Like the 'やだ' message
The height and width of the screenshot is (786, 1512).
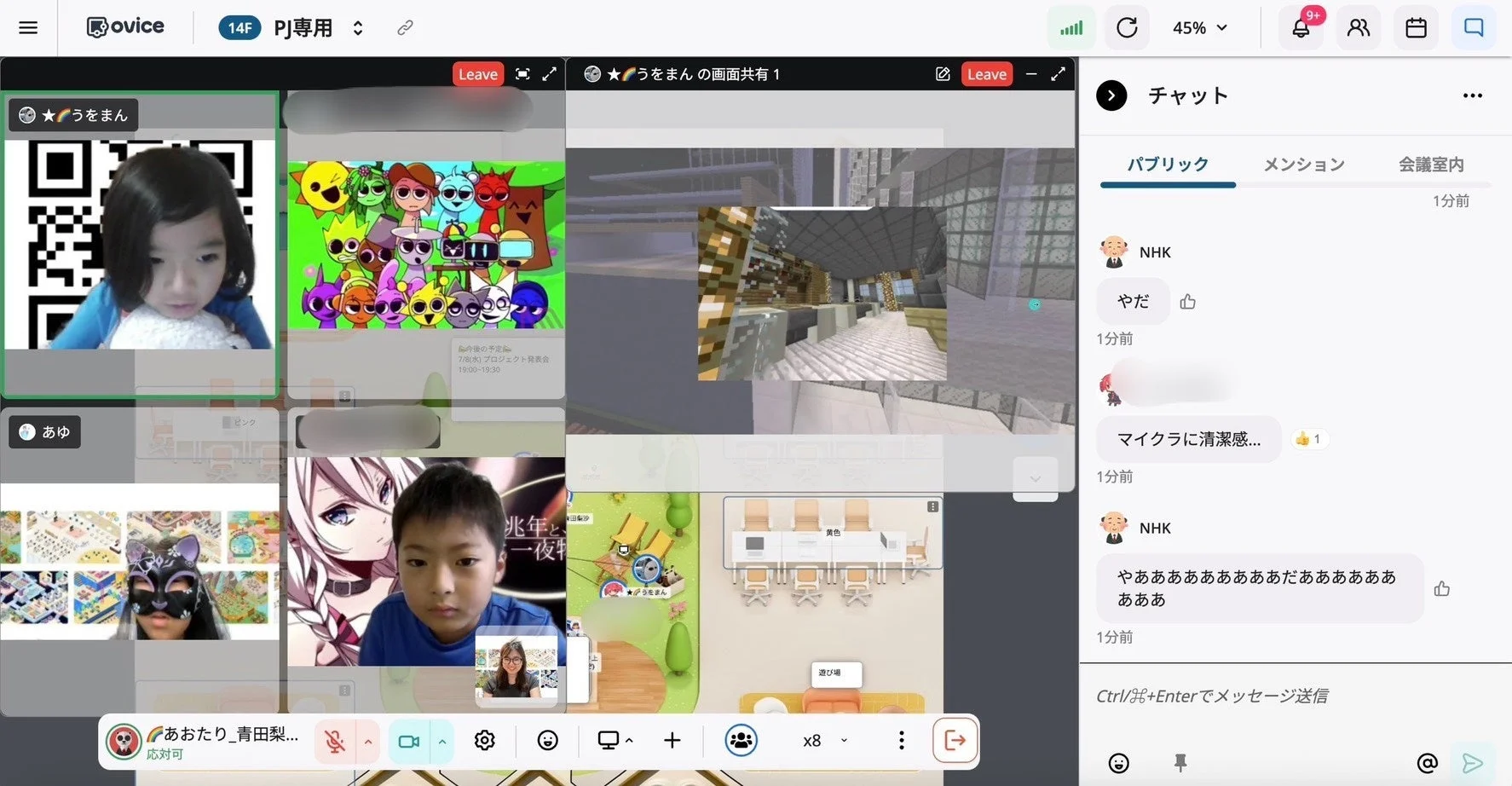pyautogui.click(x=1187, y=301)
